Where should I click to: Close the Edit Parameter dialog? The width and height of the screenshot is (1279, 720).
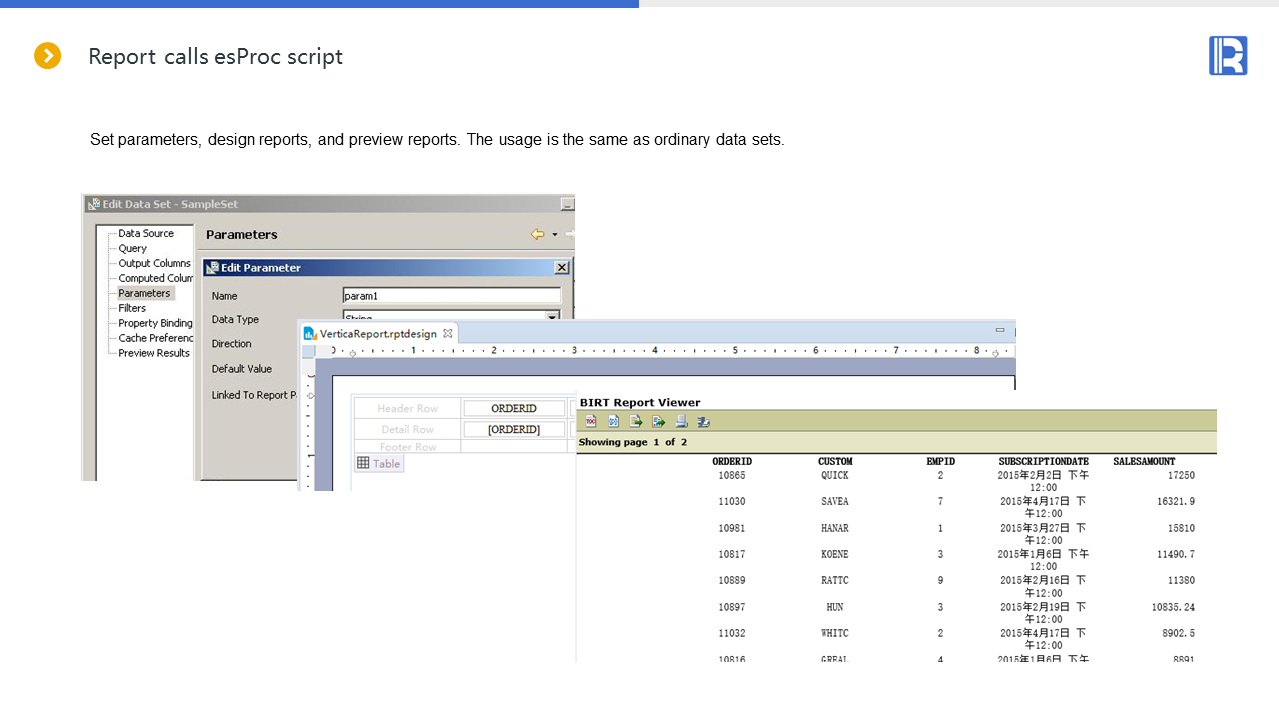[561, 267]
